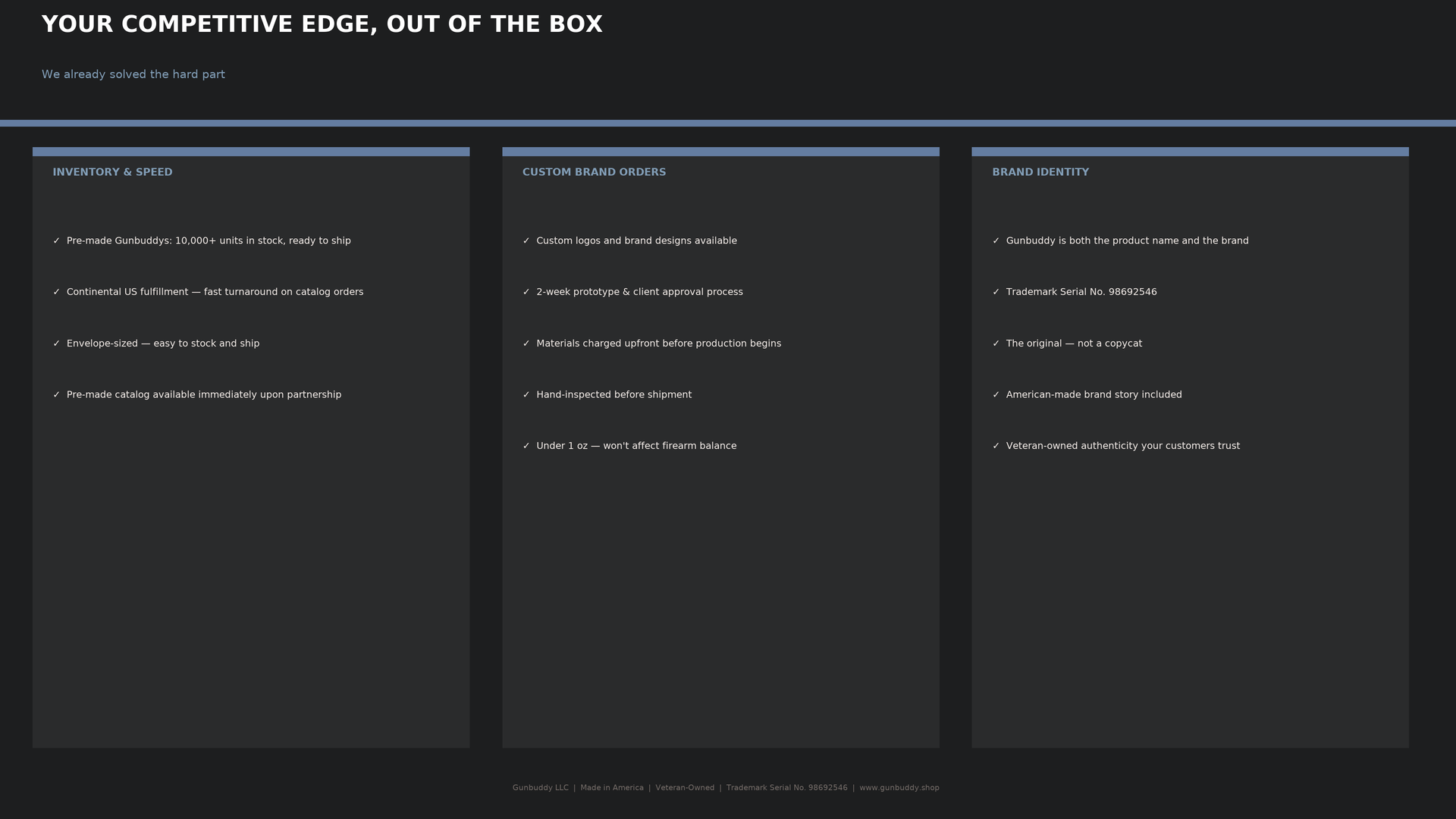This screenshot has width=1456, height=819.
Task: Click checkmark beside 'Materials charged upfront'
Action: [526, 344]
